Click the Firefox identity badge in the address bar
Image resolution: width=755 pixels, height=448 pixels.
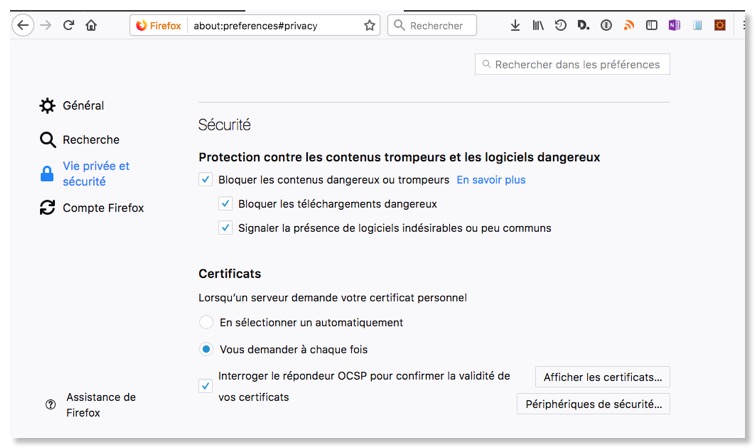click(158, 26)
